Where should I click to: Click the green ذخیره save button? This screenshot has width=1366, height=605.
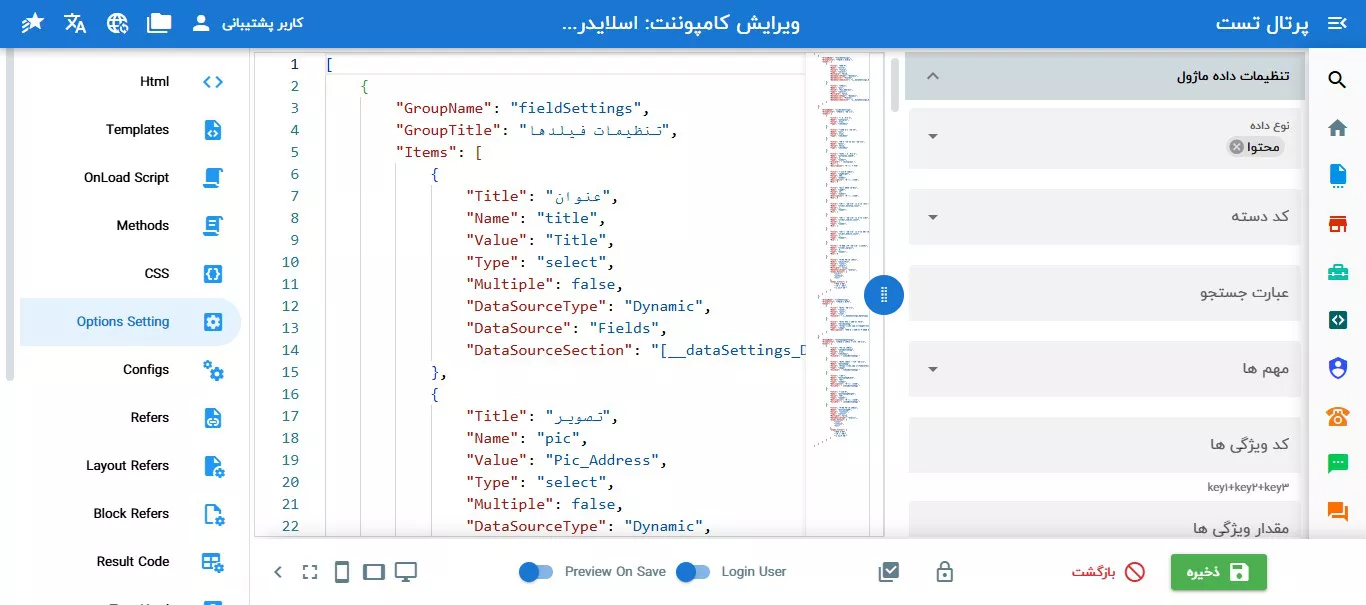(x=1218, y=572)
